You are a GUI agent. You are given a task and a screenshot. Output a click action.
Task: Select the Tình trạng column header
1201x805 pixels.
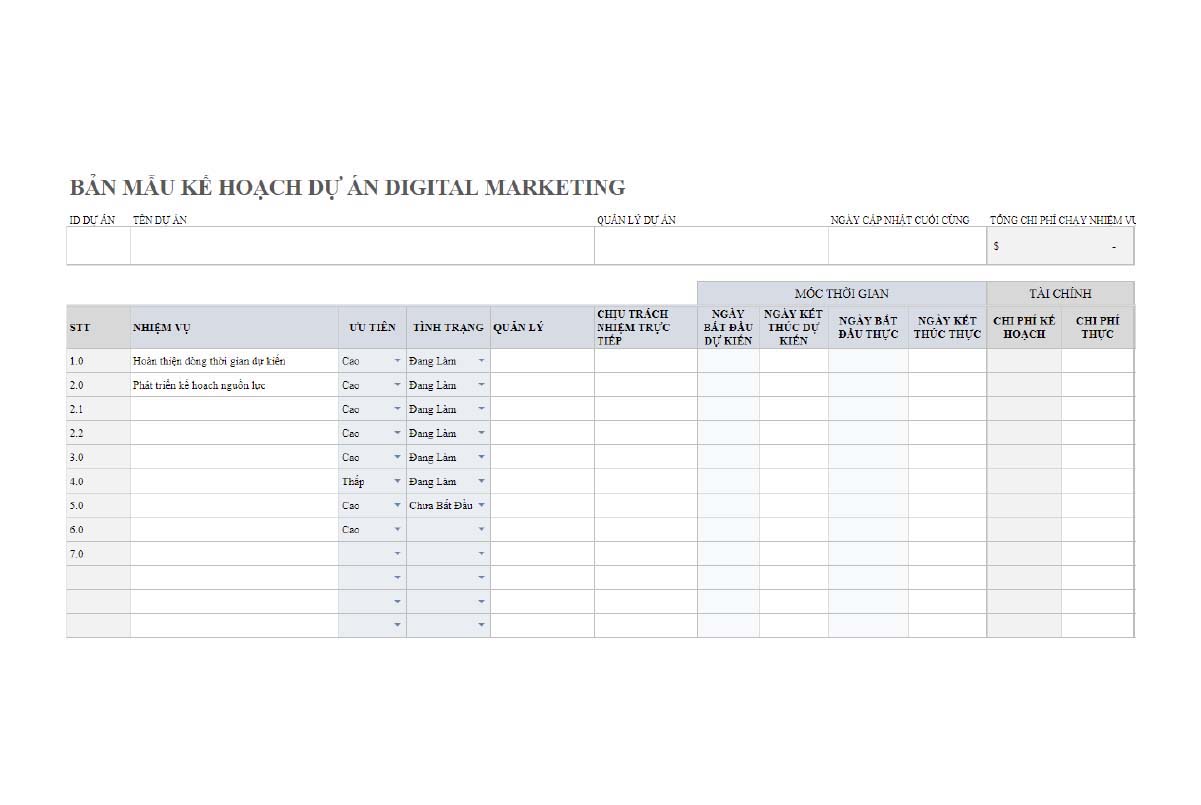pyautogui.click(x=448, y=327)
